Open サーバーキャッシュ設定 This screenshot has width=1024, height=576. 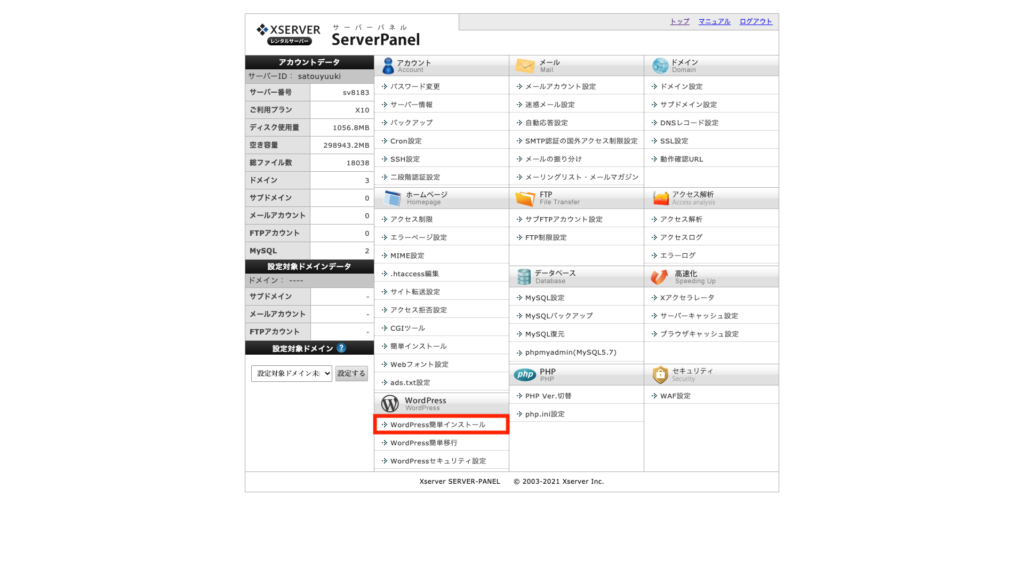click(x=699, y=316)
